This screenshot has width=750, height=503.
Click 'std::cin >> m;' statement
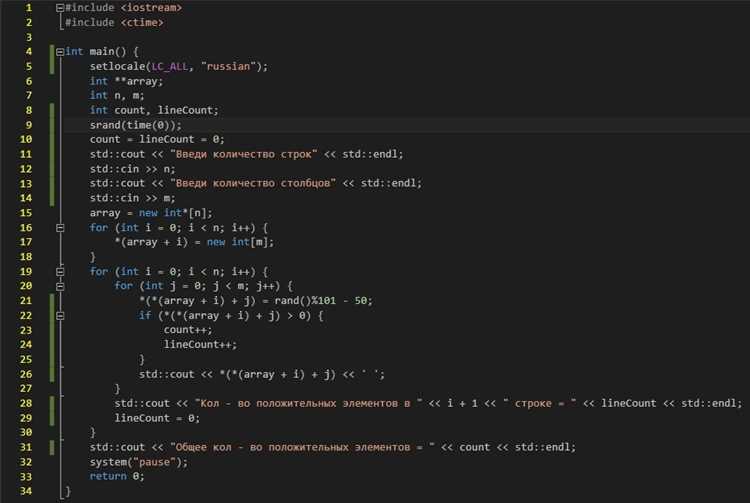point(132,198)
